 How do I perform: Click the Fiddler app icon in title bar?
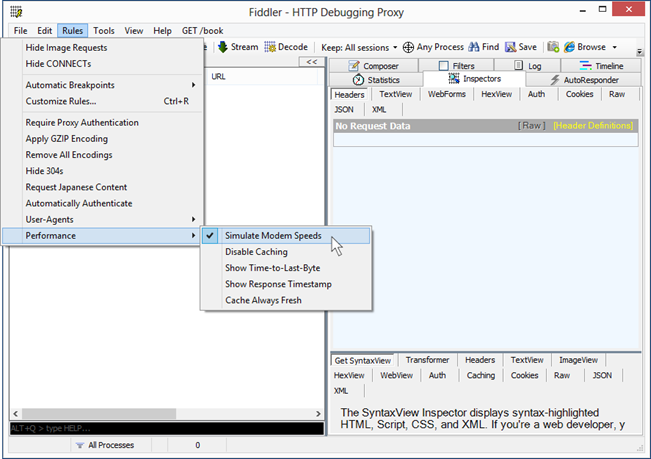(x=16, y=12)
